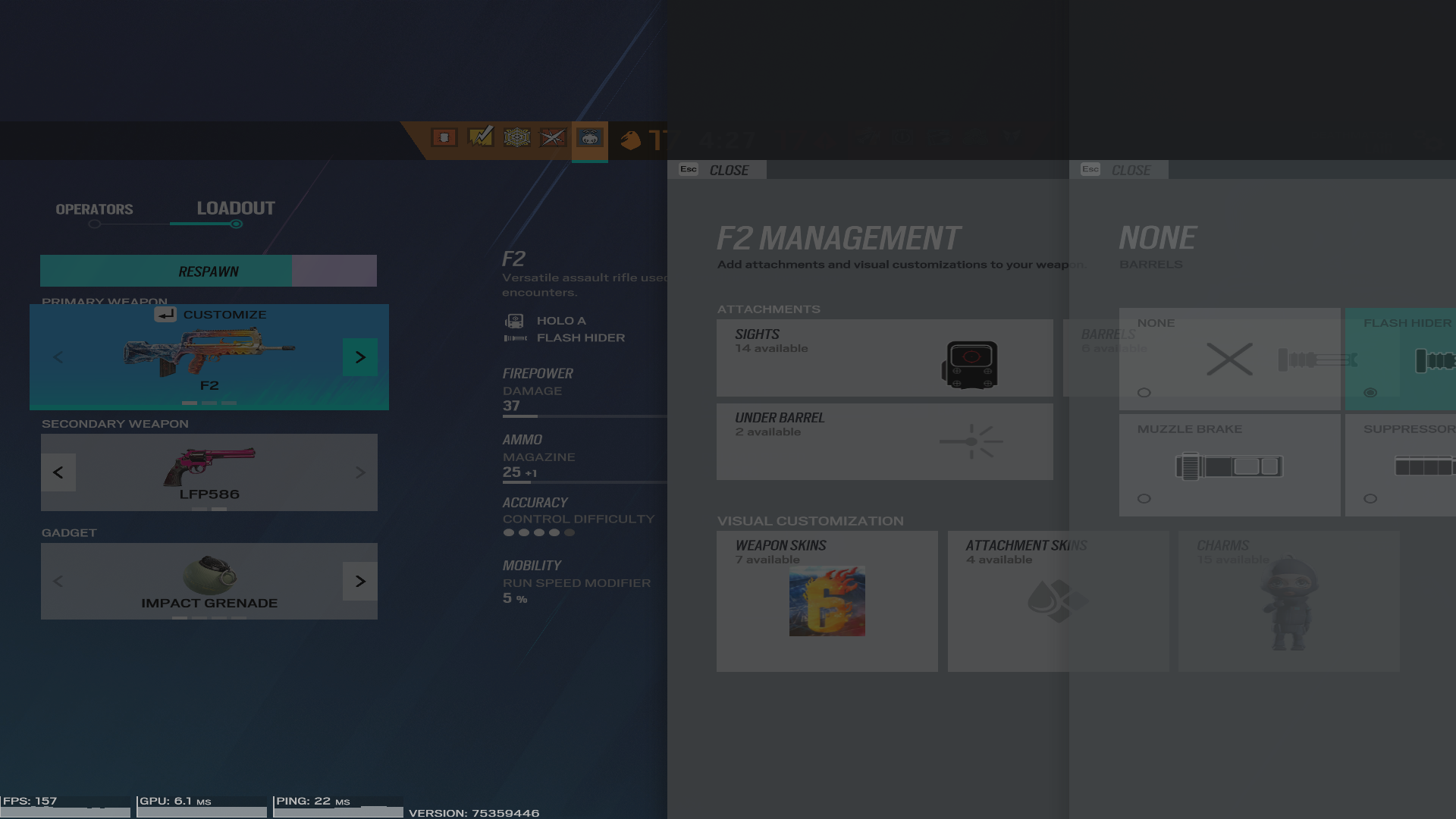The width and height of the screenshot is (1456, 819).
Task: Select the spider web operator icon
Action: 516,137
